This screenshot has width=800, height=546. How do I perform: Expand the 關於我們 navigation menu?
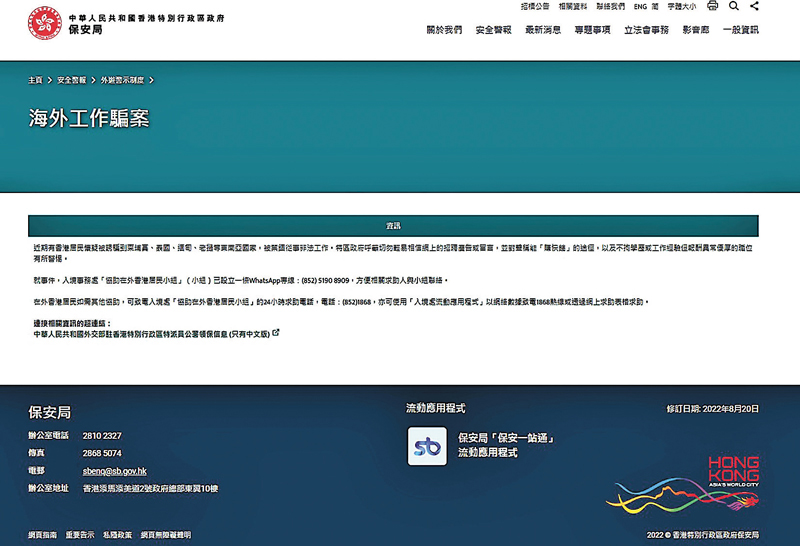pyautogui.click(x=444, y=30)
